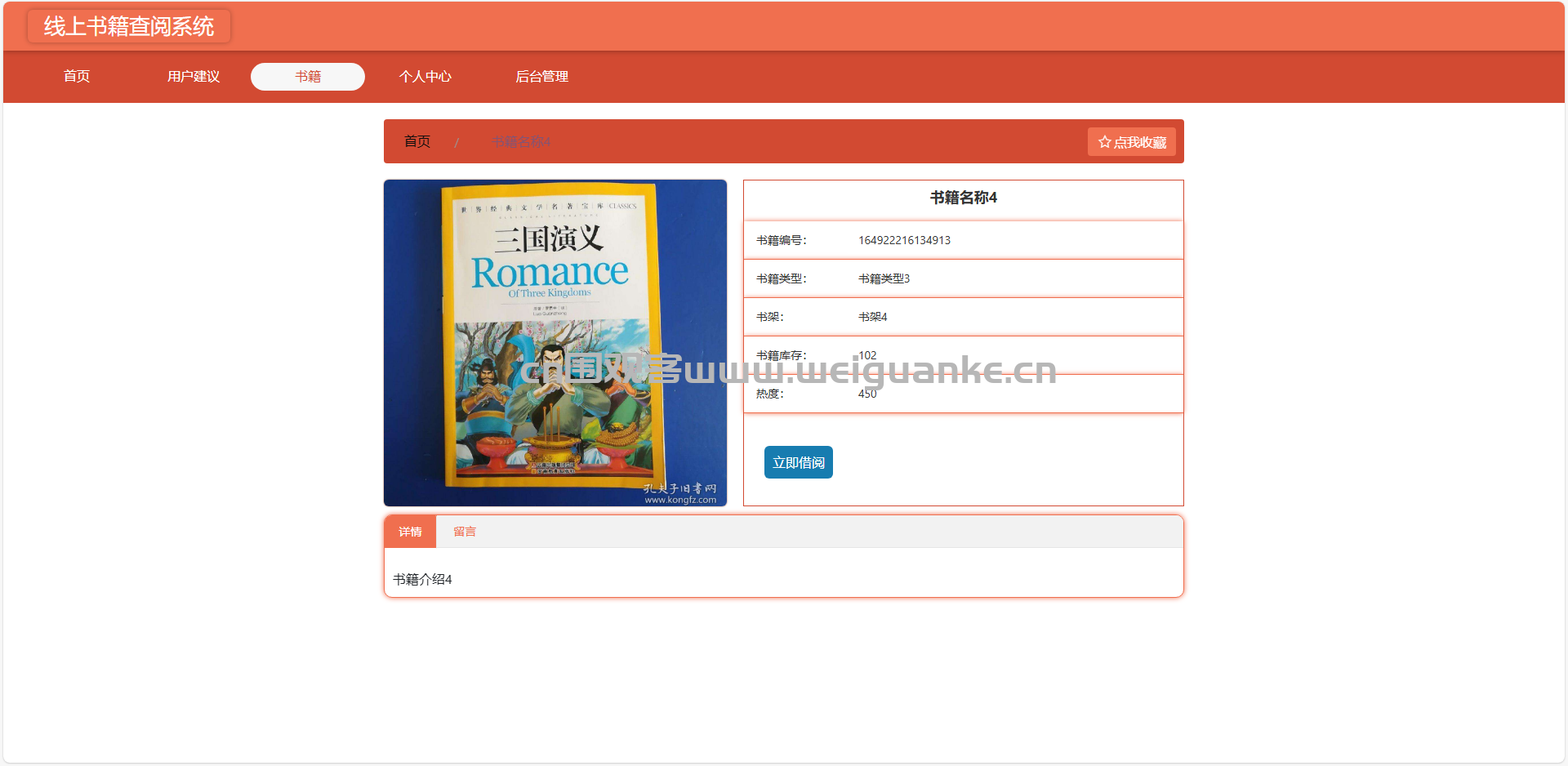This screenshot has height=766, width=1568.
Task: Click the book number 164922216134913
Action: [x=904, y=240]
